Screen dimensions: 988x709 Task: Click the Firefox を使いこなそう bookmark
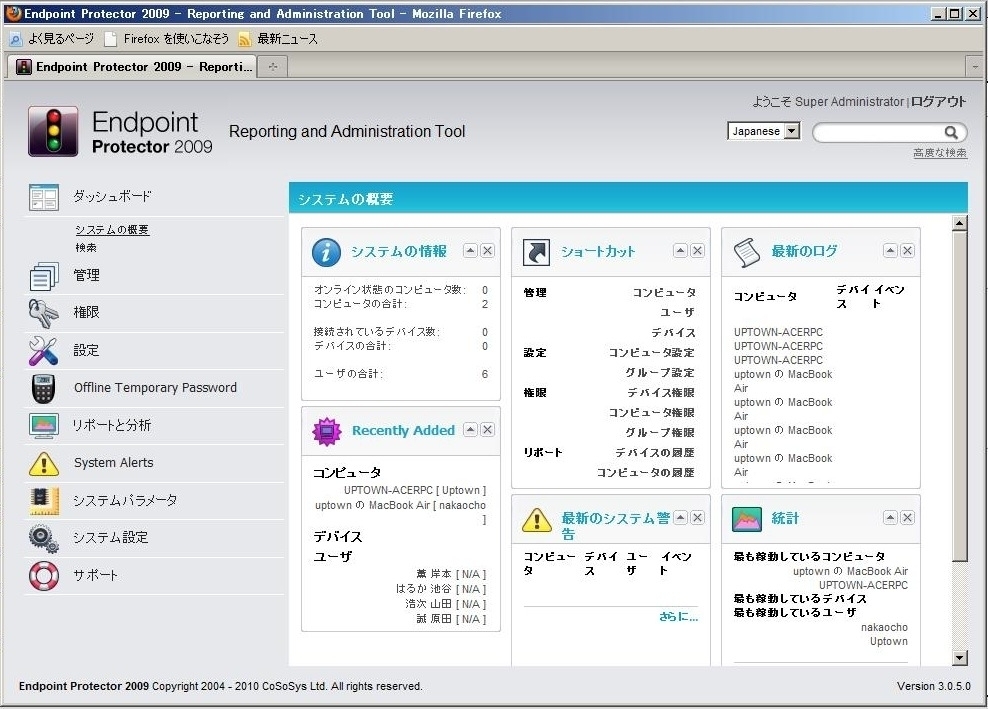[167, 39]
